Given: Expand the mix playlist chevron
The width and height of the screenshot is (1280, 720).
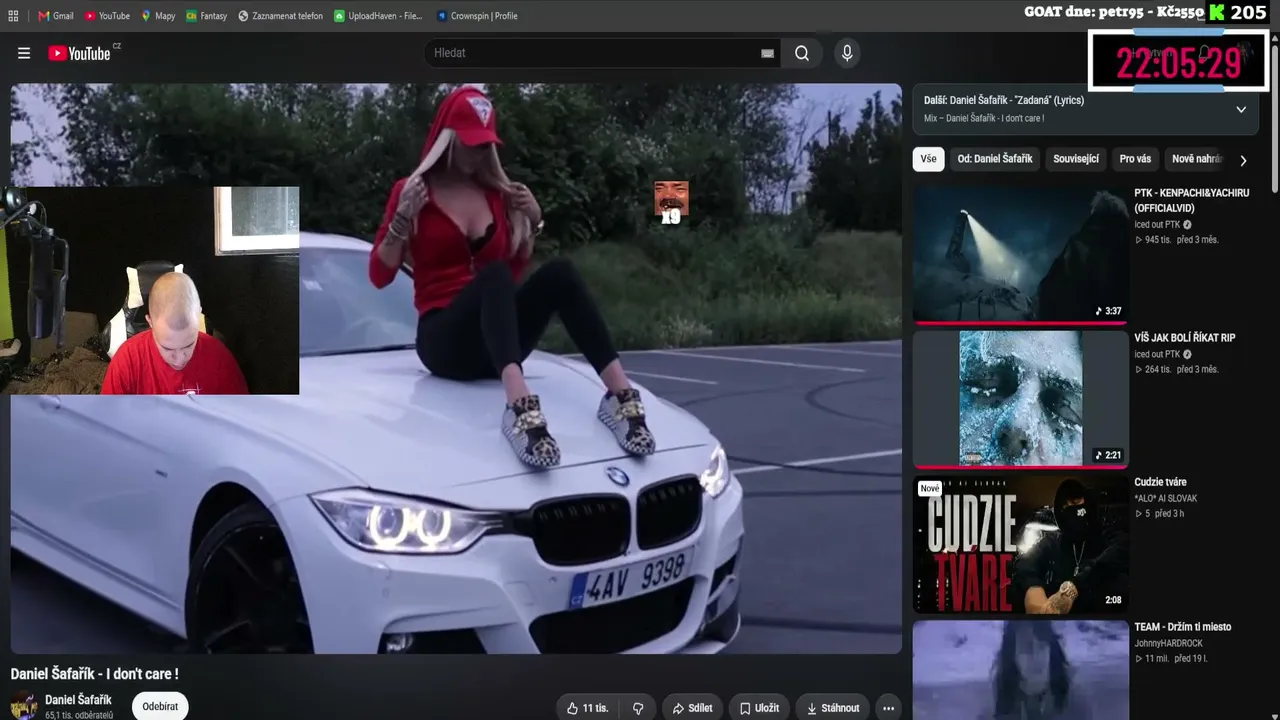Looking at the screenshot, I should coord(1241,109).
